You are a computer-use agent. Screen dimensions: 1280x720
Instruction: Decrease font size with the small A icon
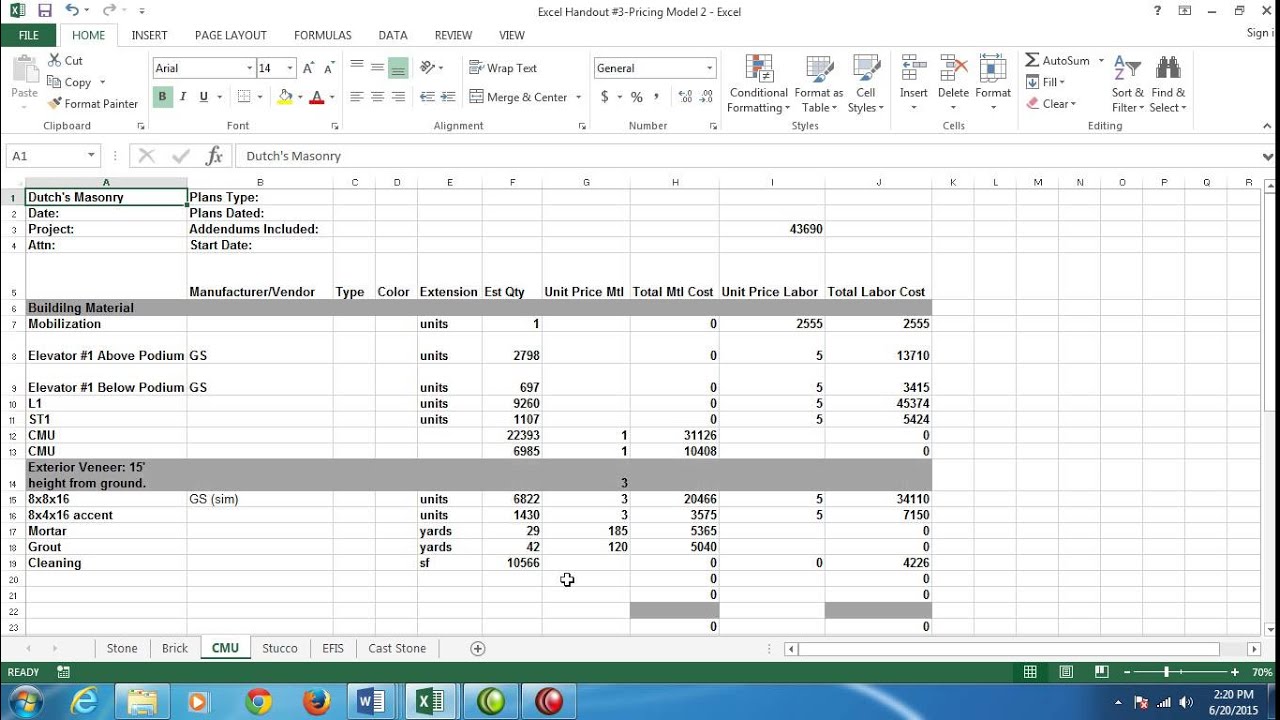coord(331,68)
